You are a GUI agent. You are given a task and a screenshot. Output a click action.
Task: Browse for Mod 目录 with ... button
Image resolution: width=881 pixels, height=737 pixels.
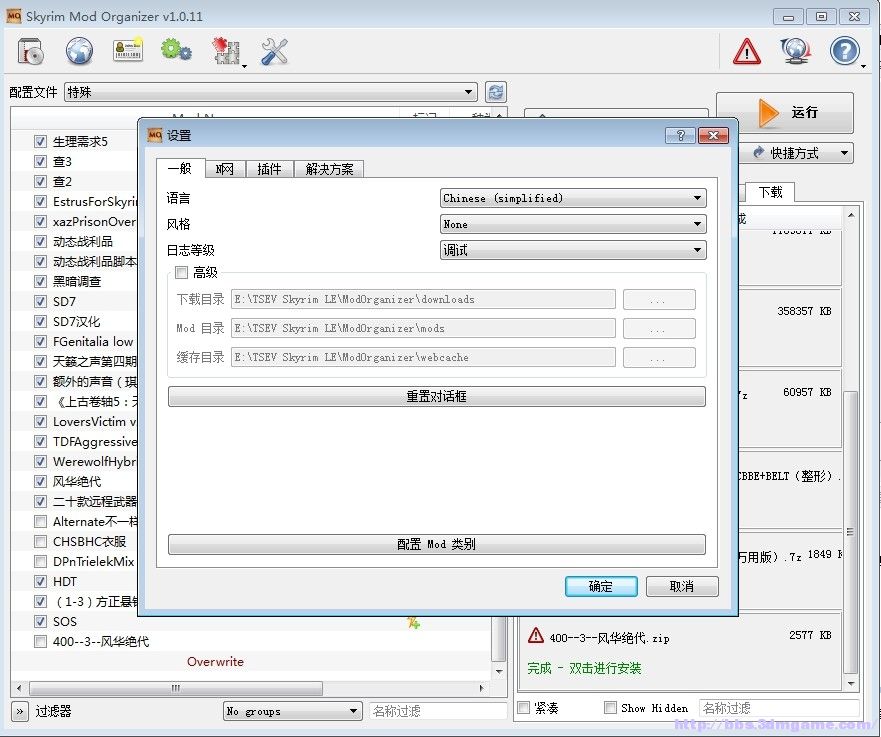tap(659, 329)
